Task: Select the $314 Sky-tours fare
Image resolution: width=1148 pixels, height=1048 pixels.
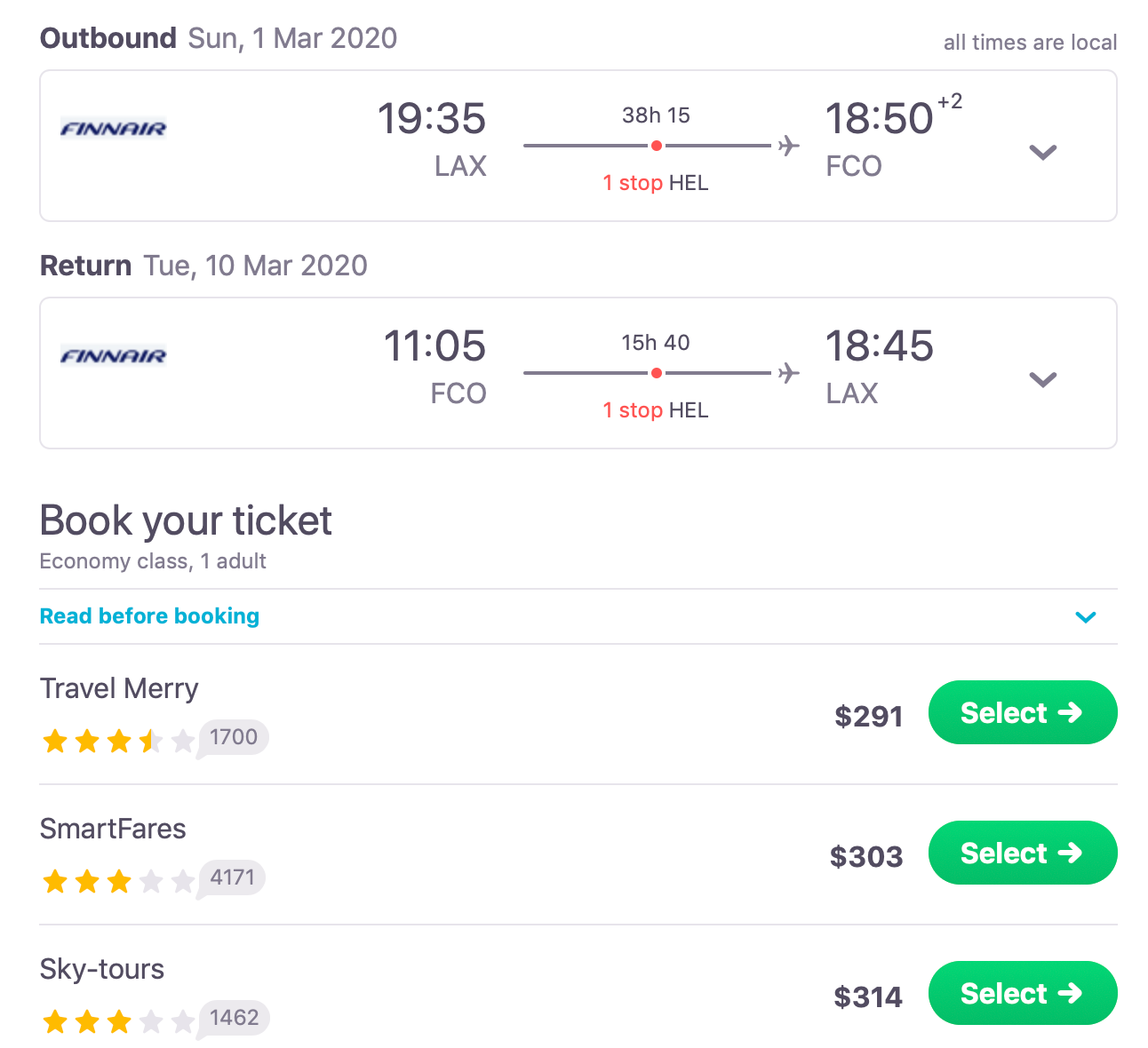Action: click(x=1022, y=993)
